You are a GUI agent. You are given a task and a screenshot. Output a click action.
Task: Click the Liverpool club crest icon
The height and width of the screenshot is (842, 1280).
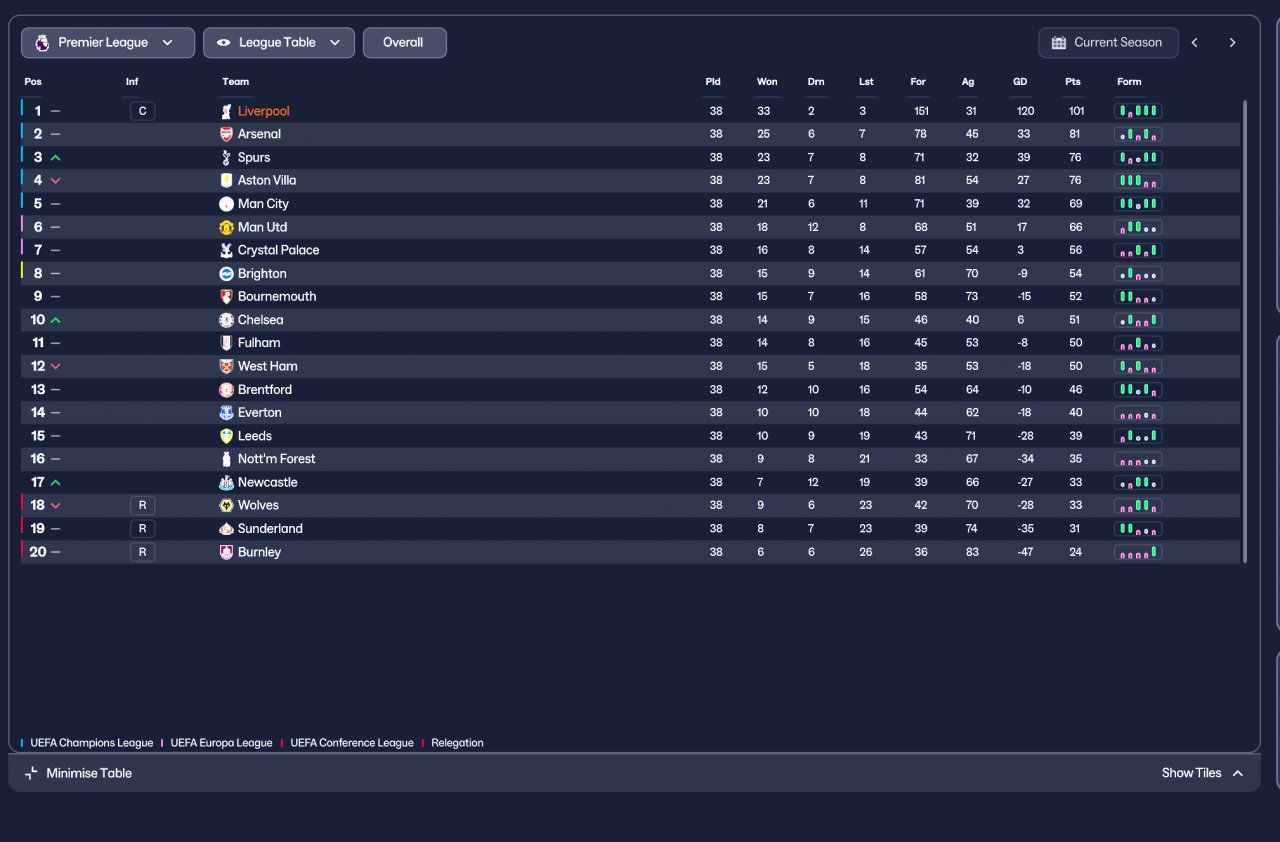pyautogui.click(x=226, y=111)
